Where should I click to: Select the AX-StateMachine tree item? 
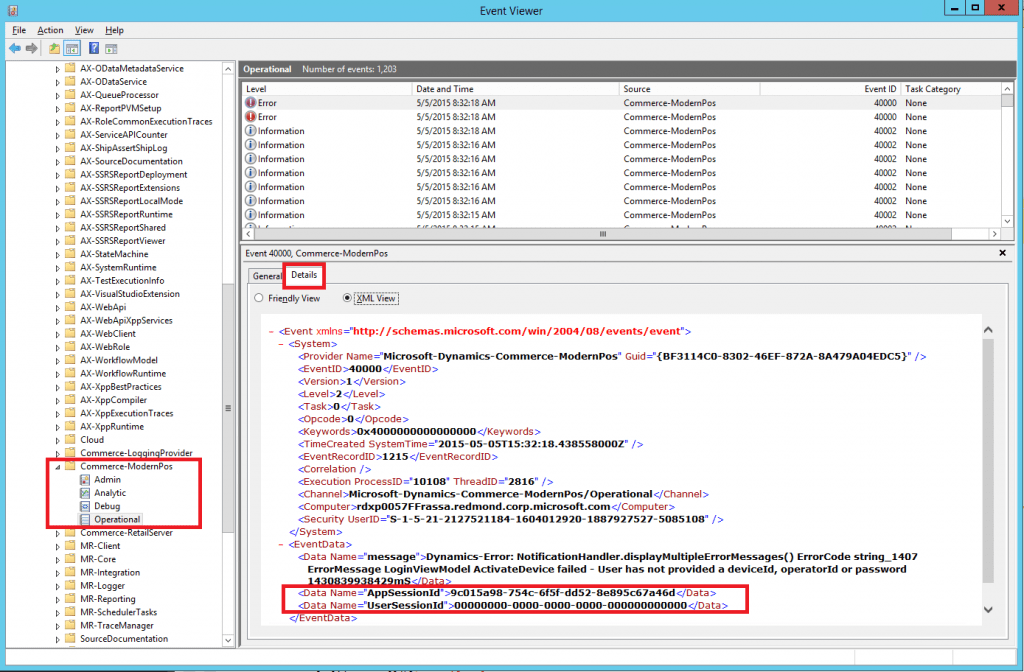[114, 254]
